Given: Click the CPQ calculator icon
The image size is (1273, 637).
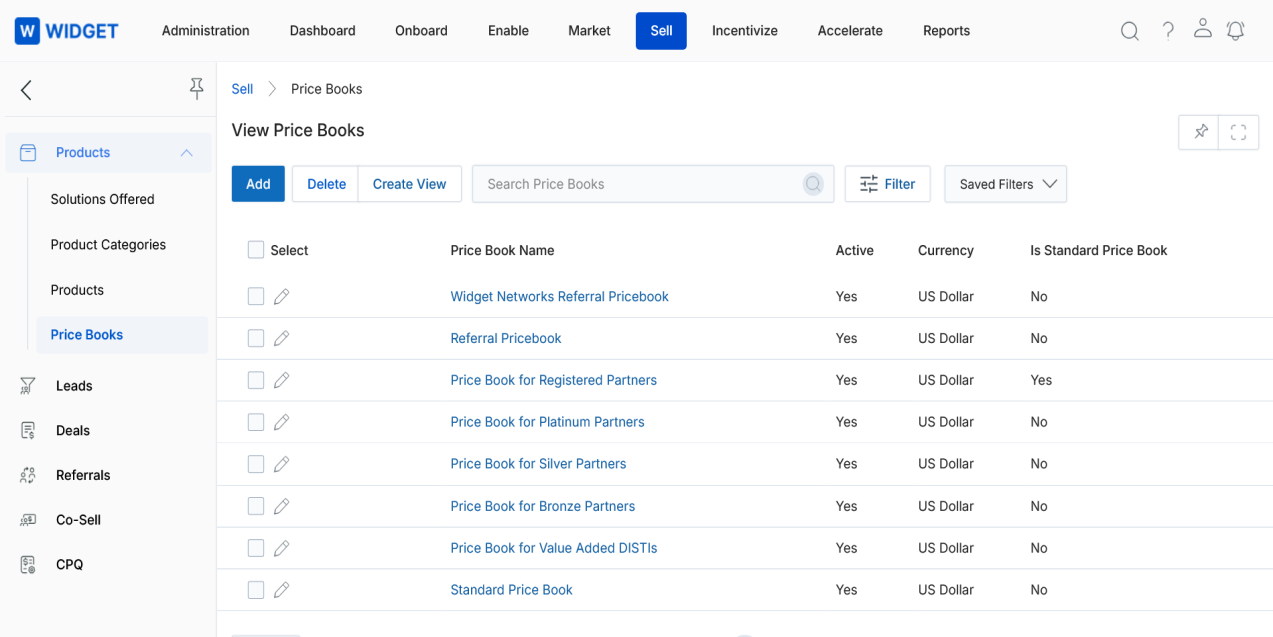Looking at the screenshot, I should pos(28,564).
